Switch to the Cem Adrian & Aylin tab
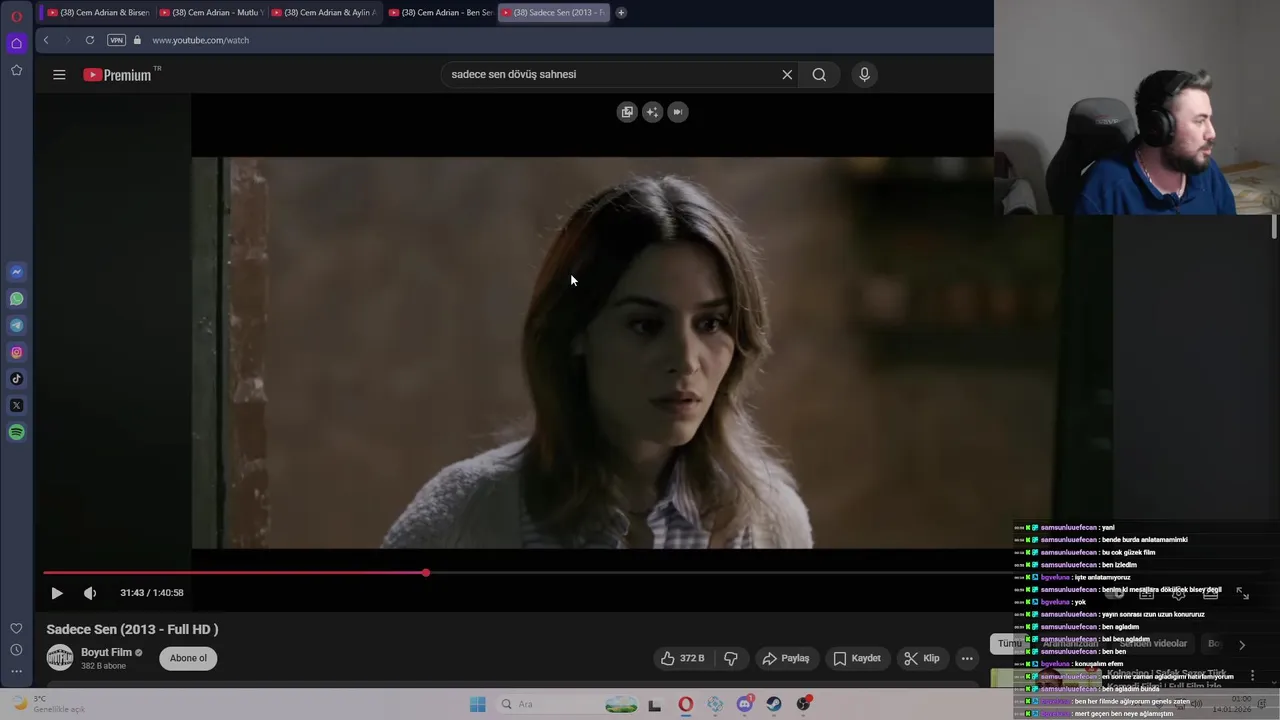Screen dimensions: 1280x720 tap(322, 13)
